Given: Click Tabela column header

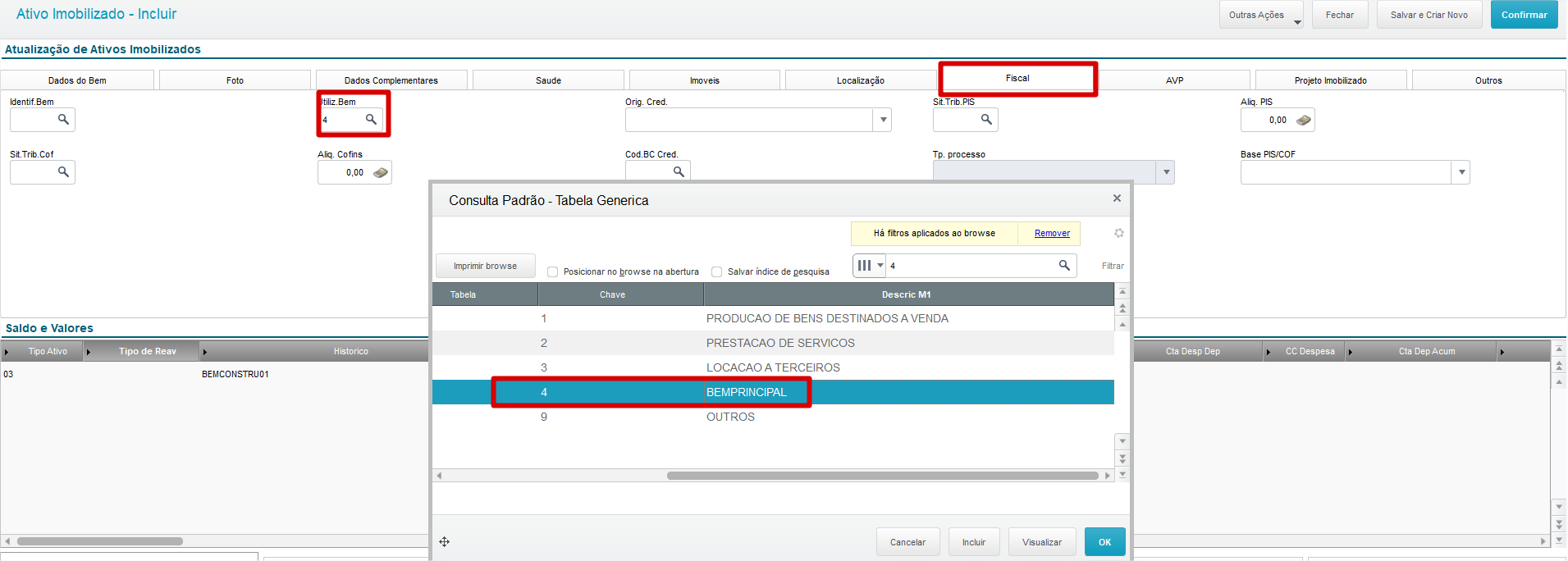Looking at the screenshot, I should [x=485, y=294].
